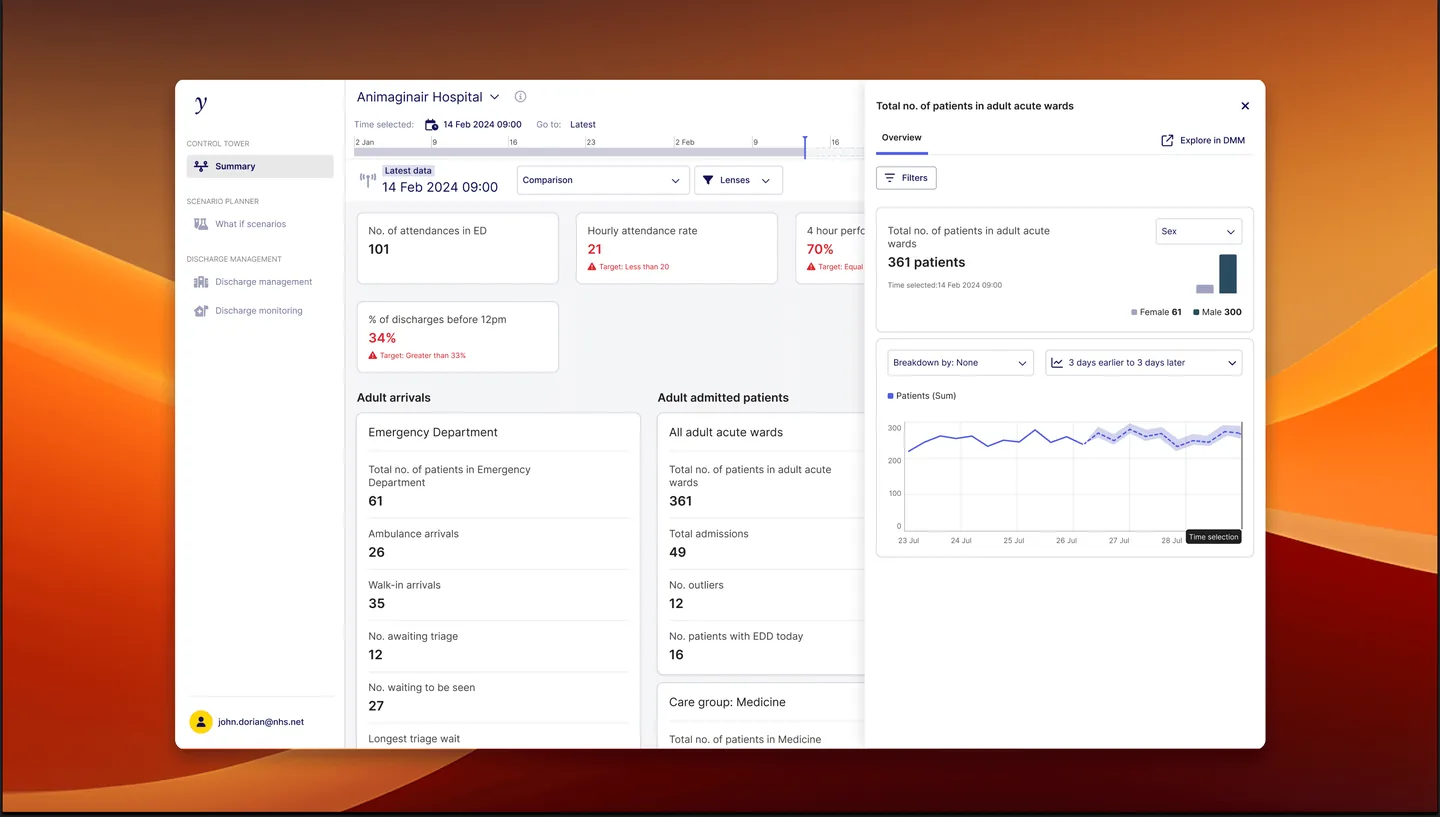Click the y logo in sidebar
This screenshot has height=817, width=1440.
tap(201, 103)
